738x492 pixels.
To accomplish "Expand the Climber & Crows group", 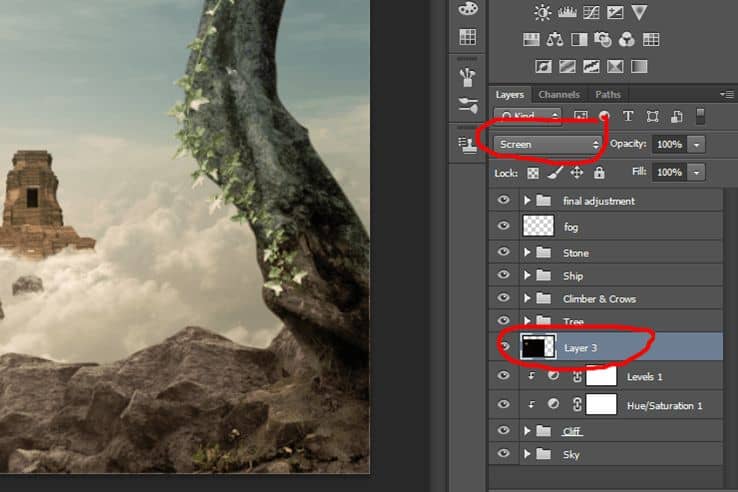I will 527,298.
